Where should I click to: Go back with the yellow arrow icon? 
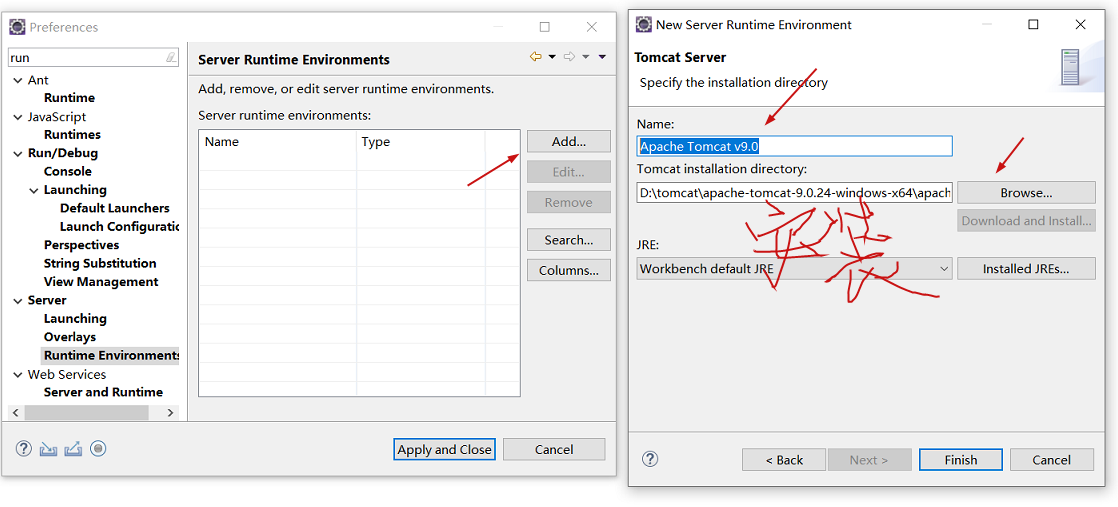click(536, 57)
